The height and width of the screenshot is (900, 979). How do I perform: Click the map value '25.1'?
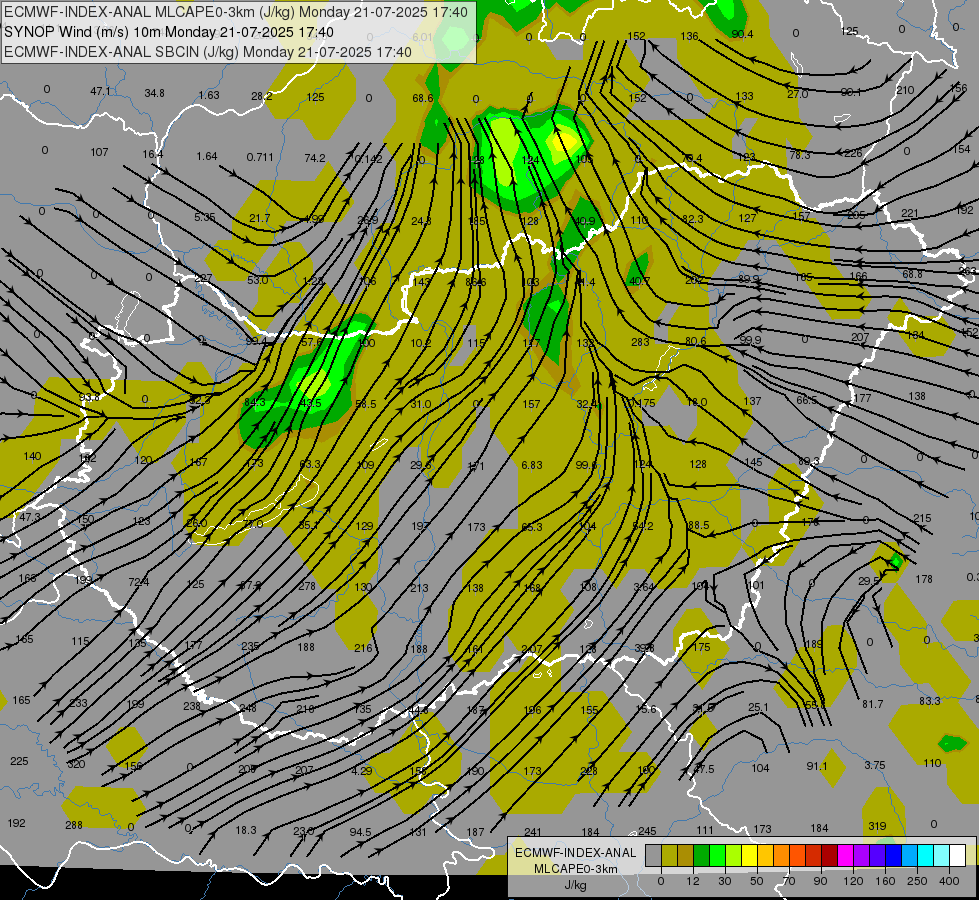click(x=758, y=707)
